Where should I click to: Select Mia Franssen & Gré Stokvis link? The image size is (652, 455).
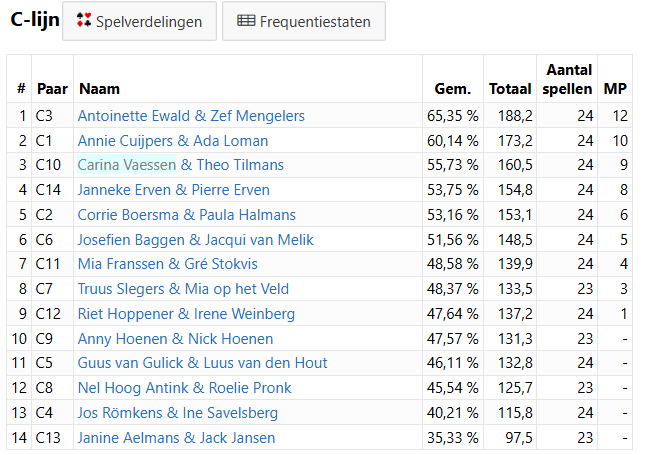(x=167, y=264)
